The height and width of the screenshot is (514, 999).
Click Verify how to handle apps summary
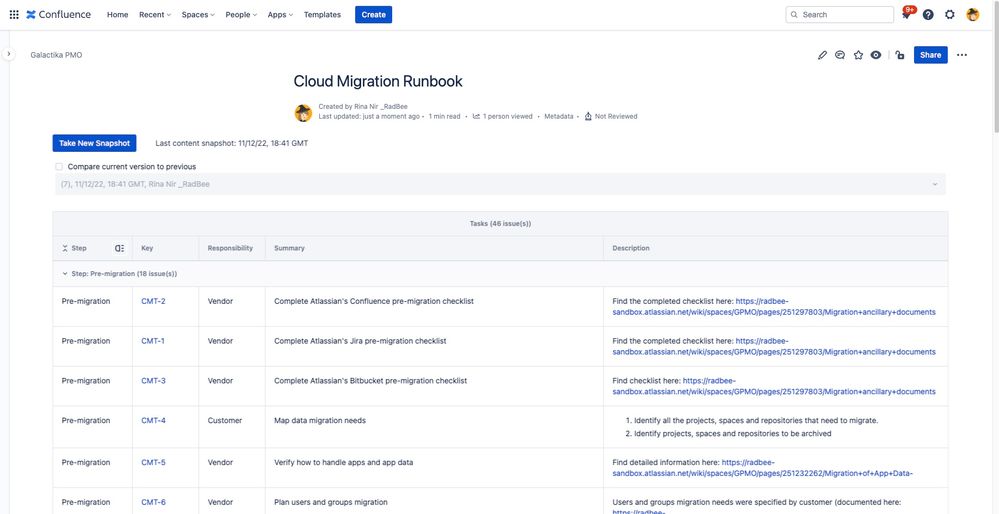[343, 462]
